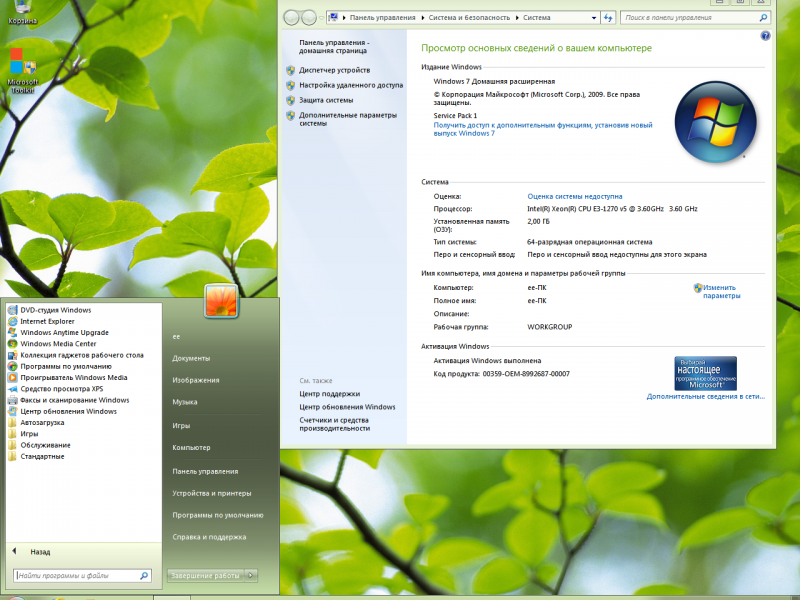Open Компьютер from the Start menu
800x600 pixels.
coord(191,447)
